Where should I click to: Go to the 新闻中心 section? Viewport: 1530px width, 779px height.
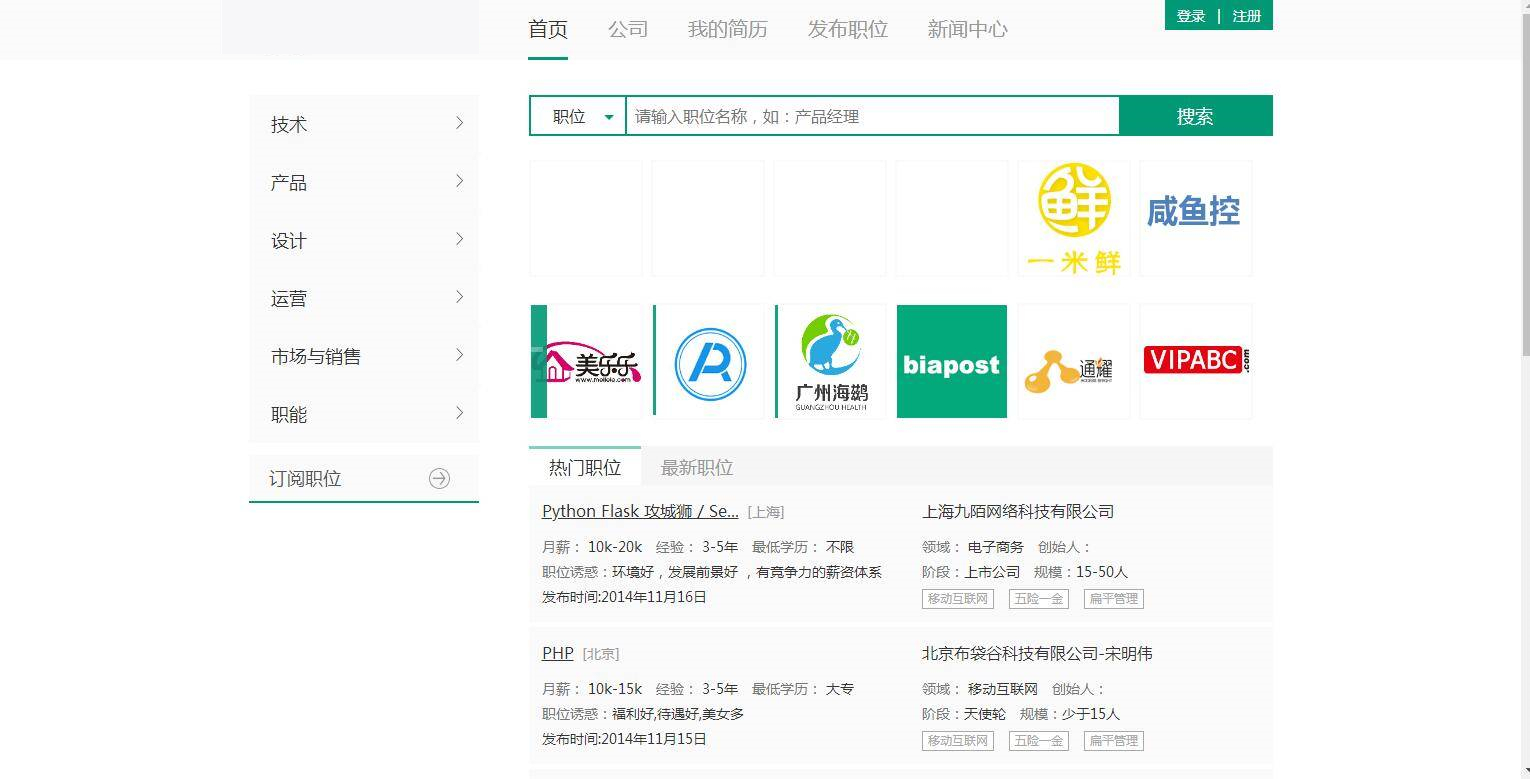[x=965, y=29]
